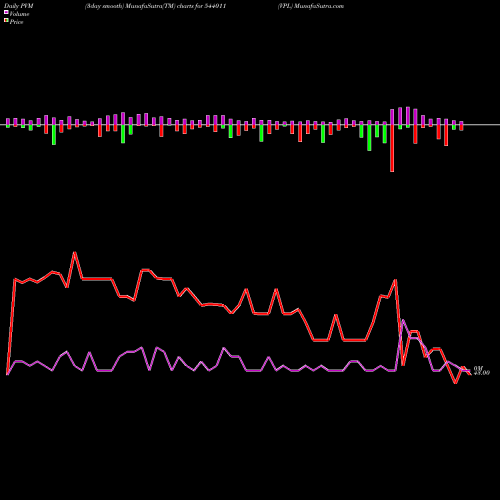Click the Volume legend color swatch
Viewport: 500px width, 500px height.
[6, 13]
